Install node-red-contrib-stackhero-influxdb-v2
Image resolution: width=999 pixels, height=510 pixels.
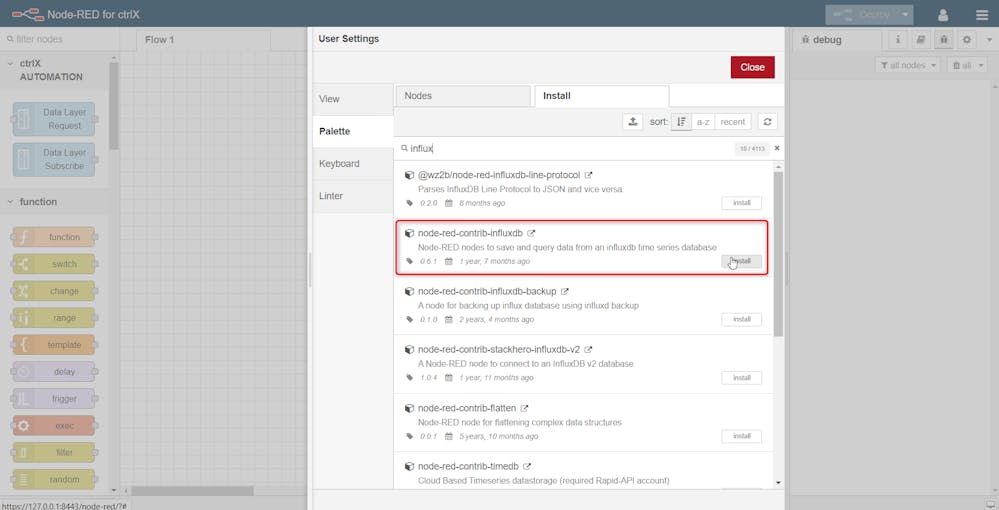point(742,378)
